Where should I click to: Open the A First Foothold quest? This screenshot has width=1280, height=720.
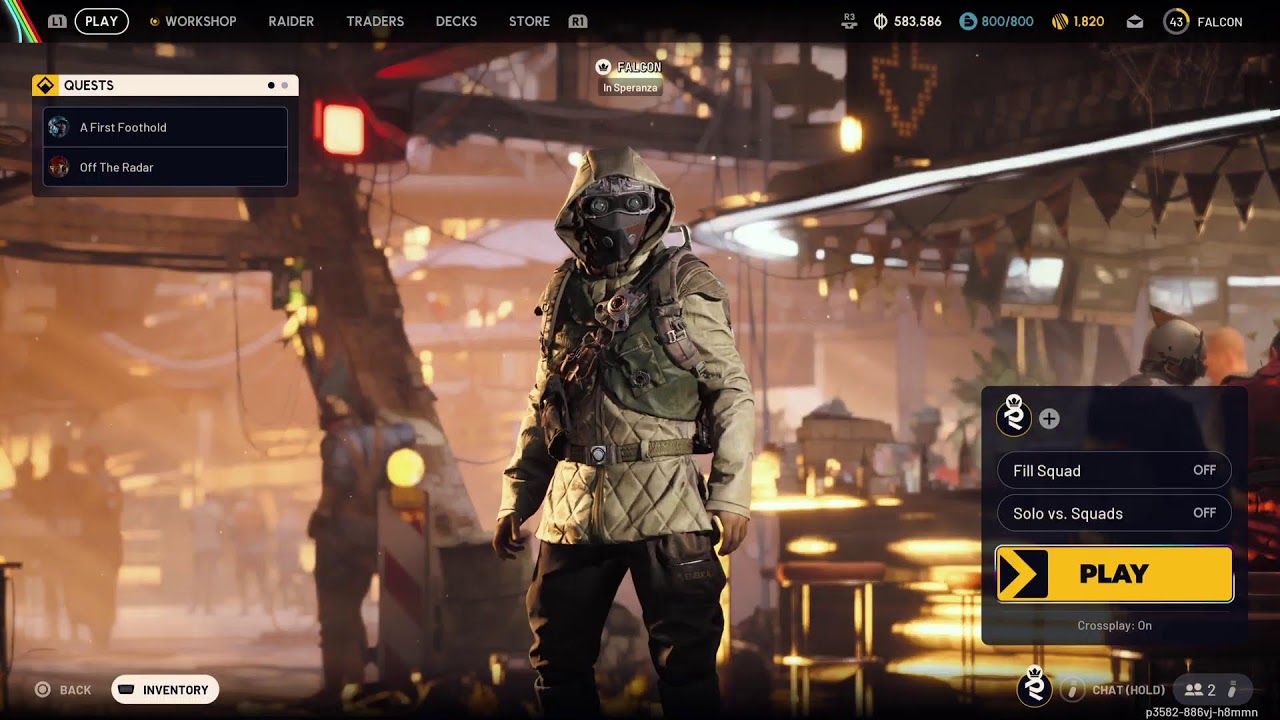coord(165,127)
